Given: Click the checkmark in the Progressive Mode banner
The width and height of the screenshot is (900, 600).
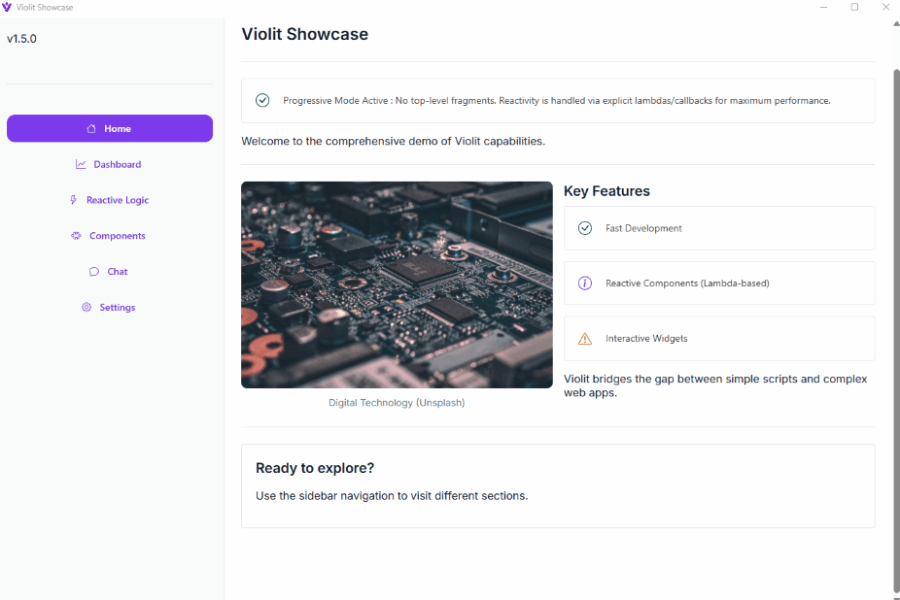Looking at the screenshot, I should (x=262, y=100).
